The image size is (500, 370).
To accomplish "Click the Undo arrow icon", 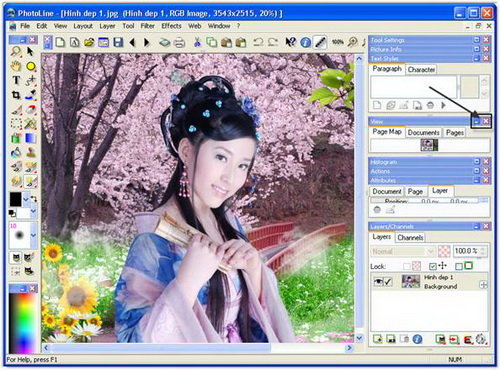I will coord(258,42).
